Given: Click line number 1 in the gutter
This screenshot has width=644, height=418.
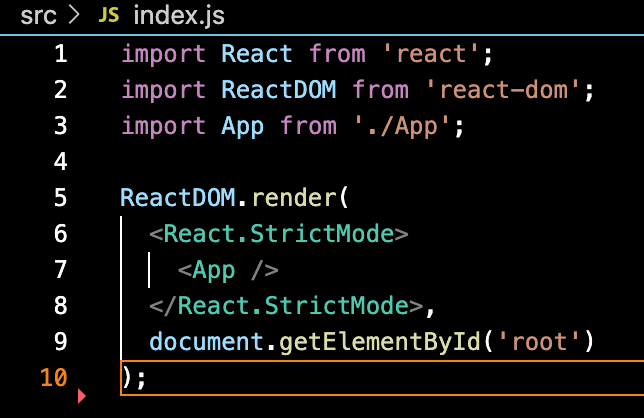Looking at the screenshot, I should 61,54.
